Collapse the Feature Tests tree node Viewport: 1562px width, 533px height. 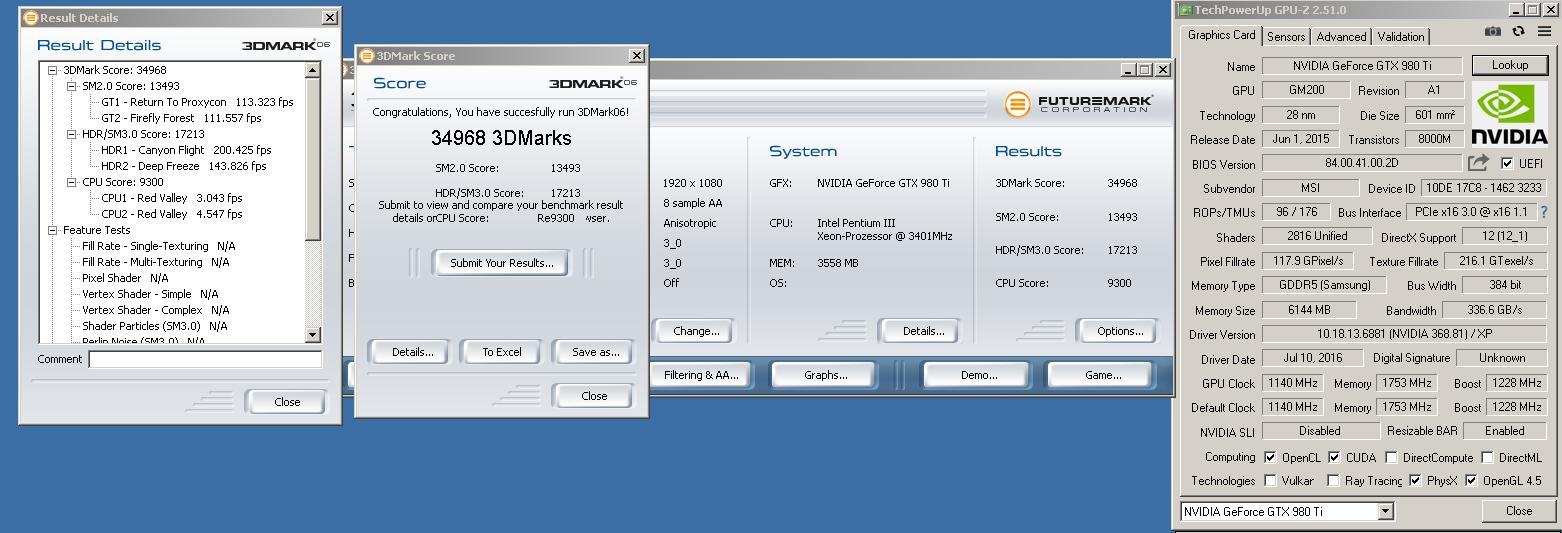[x=53, y=230]
